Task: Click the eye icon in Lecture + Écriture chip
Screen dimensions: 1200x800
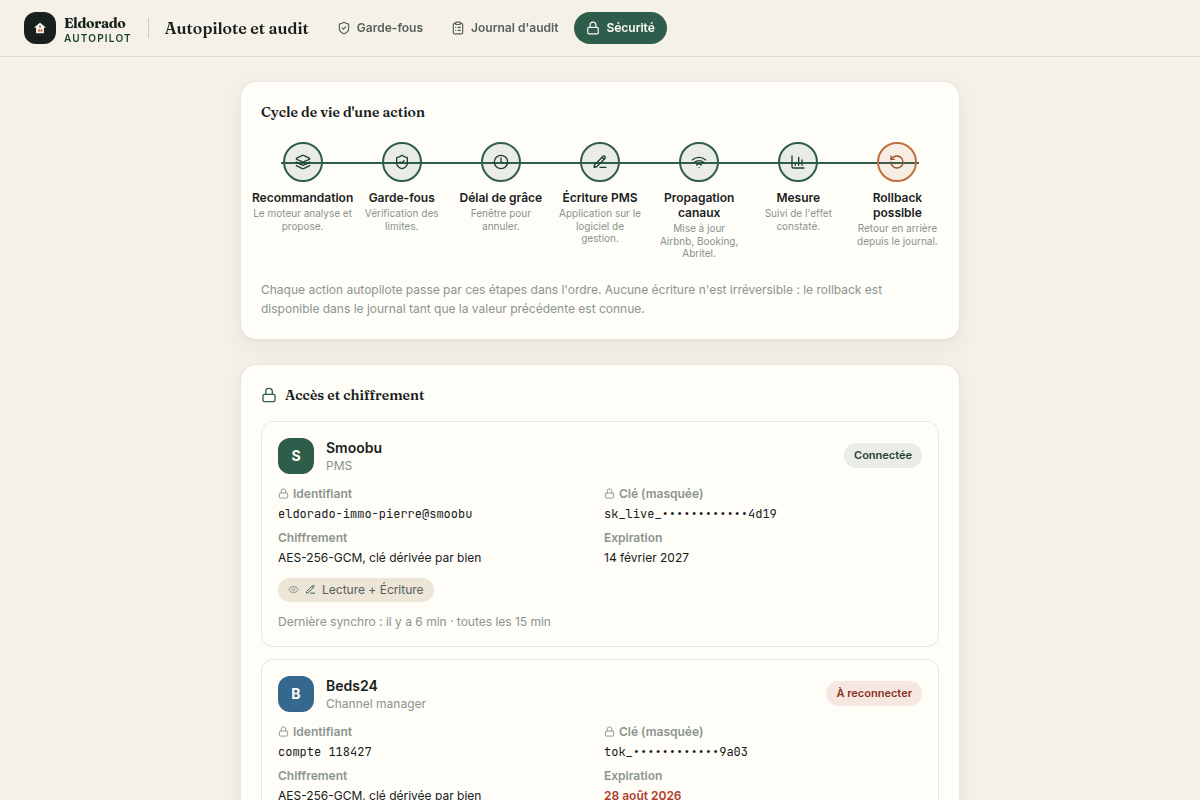Action: pos(294,590)
